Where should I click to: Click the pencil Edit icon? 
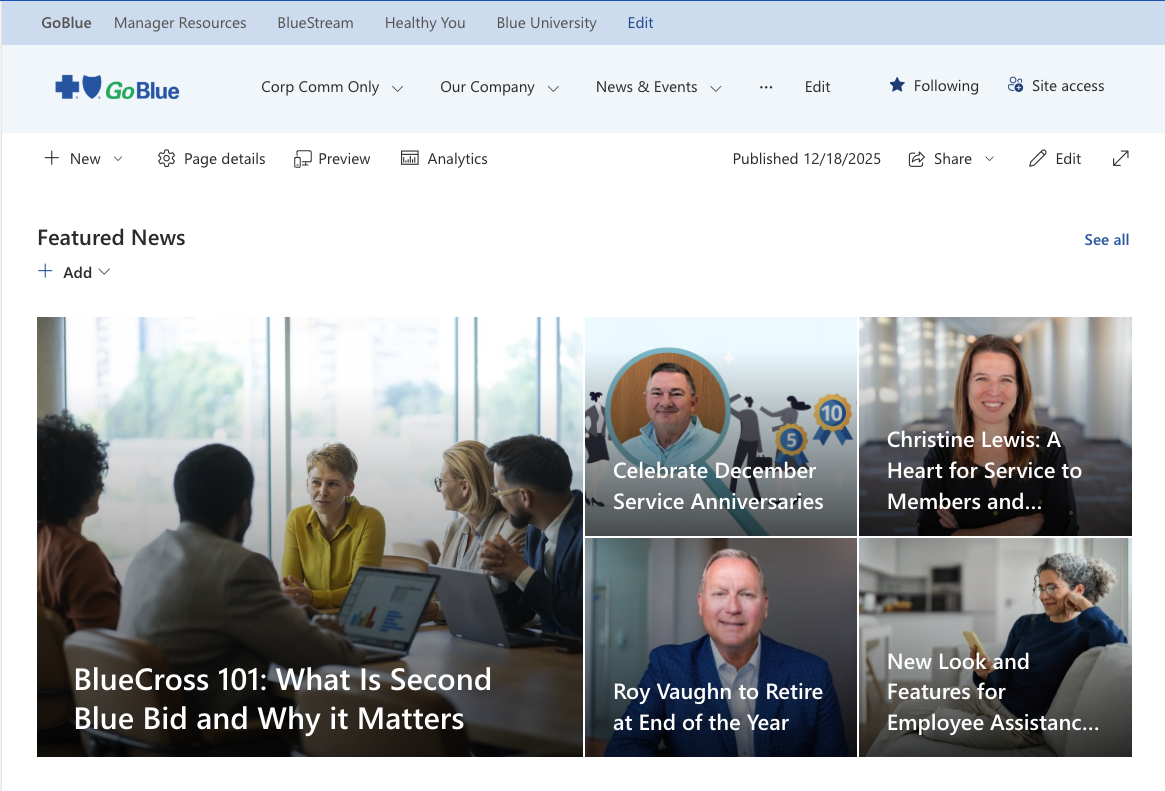click(x=1037, y=158)
